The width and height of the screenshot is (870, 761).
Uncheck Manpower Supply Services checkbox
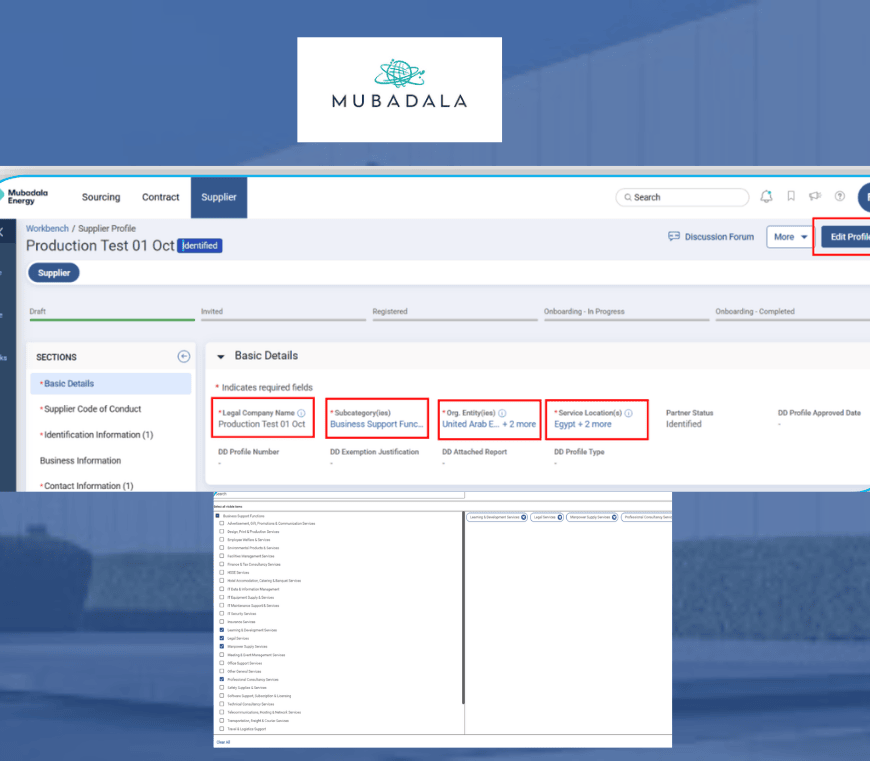click(222, 646)
